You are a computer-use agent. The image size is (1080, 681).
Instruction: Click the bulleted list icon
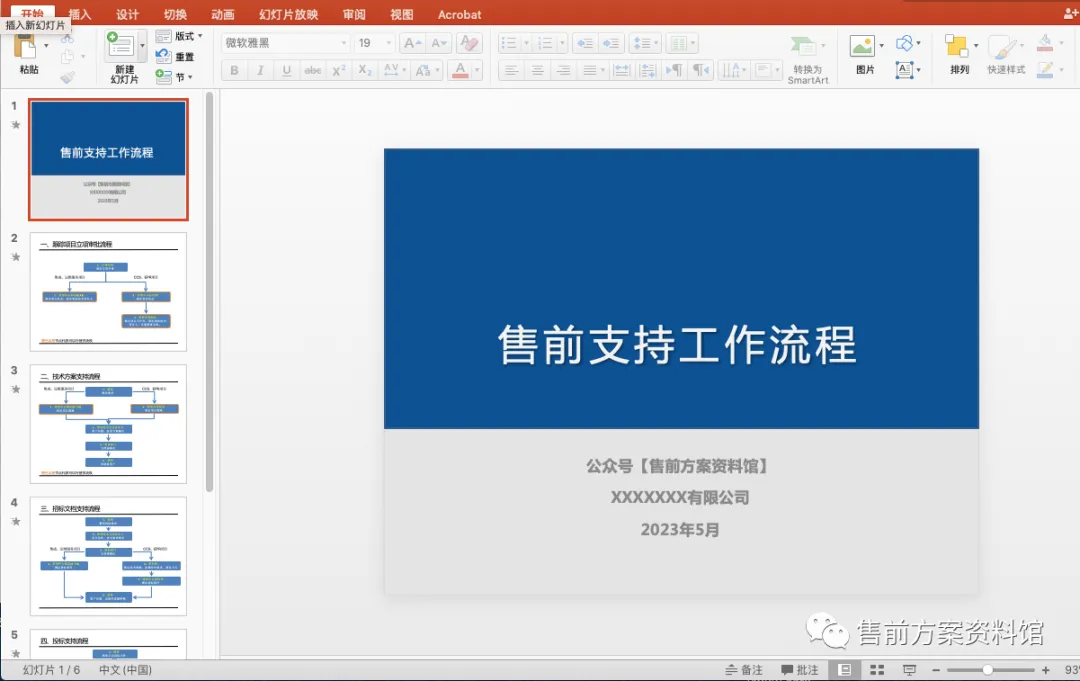[x=509, y=43]
